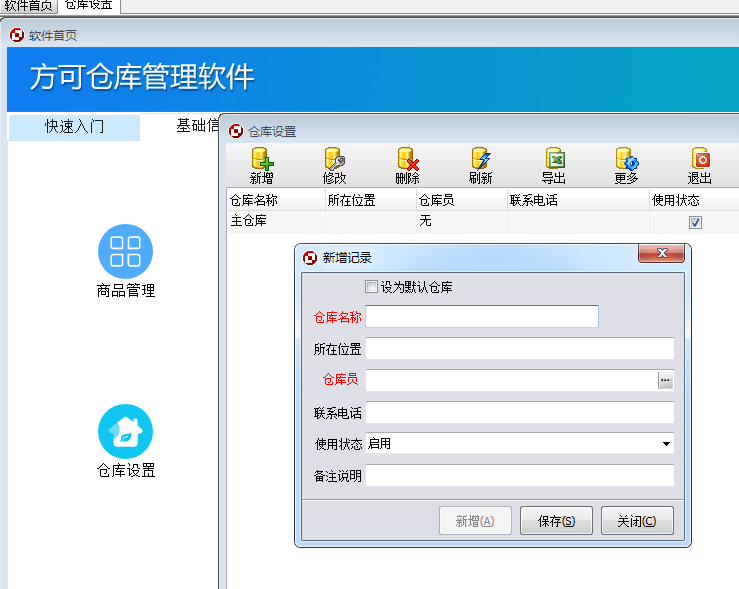Sort by 所在位置 column header
This screenshot has height=589, width=739.
[x=371, y=200]
